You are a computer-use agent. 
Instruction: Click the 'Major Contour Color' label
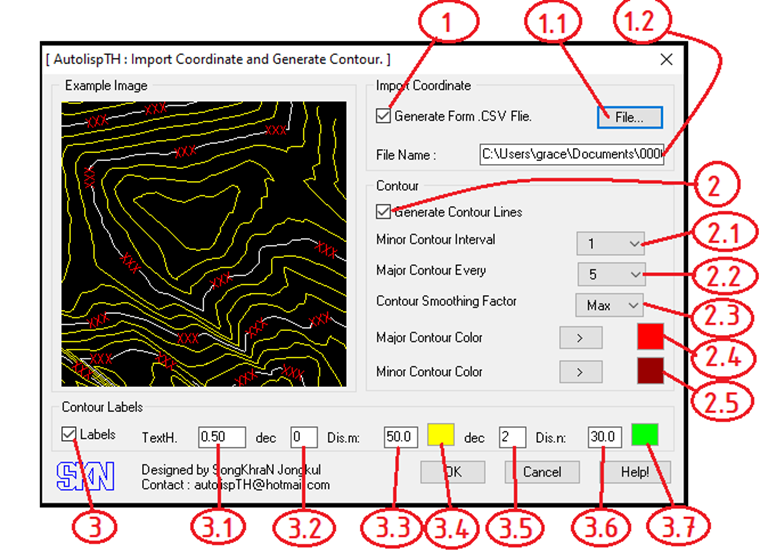pos(429,337)
